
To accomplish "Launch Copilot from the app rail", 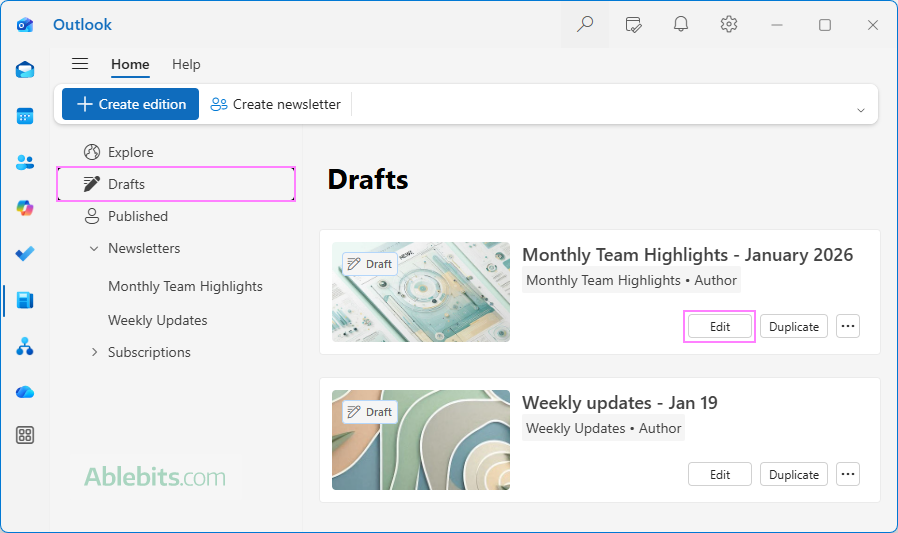I will click(25, 208).
